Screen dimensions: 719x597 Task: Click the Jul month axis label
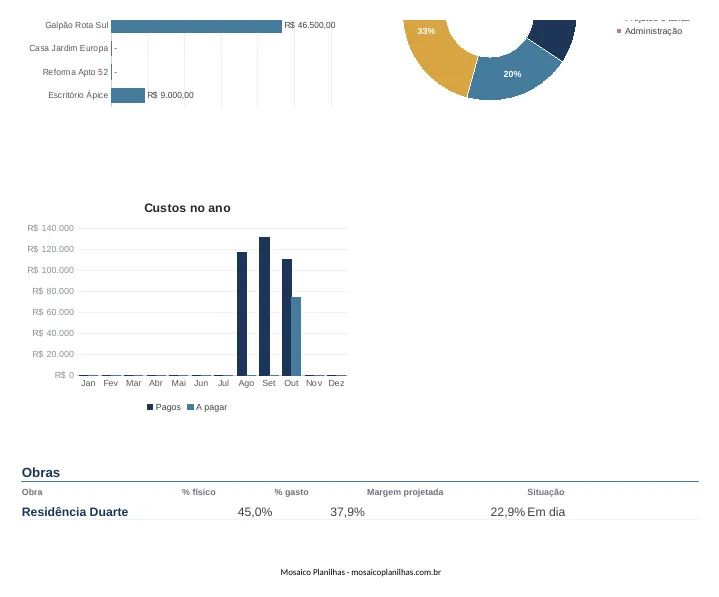[x=223, y=383]
